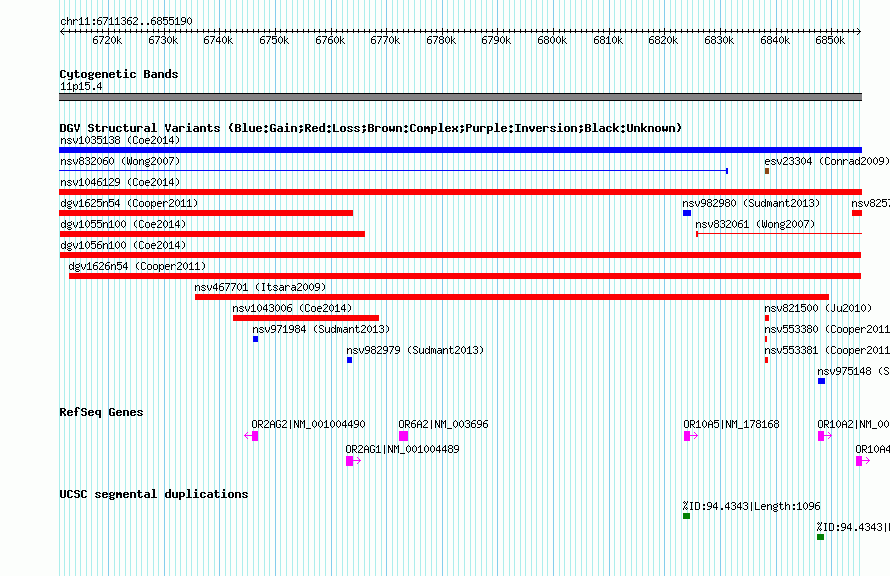Viewport: 890px width, 576px height.
Task: Click the dgv1056n100 (Coe2014) red bar
Action: coord(460,255)
